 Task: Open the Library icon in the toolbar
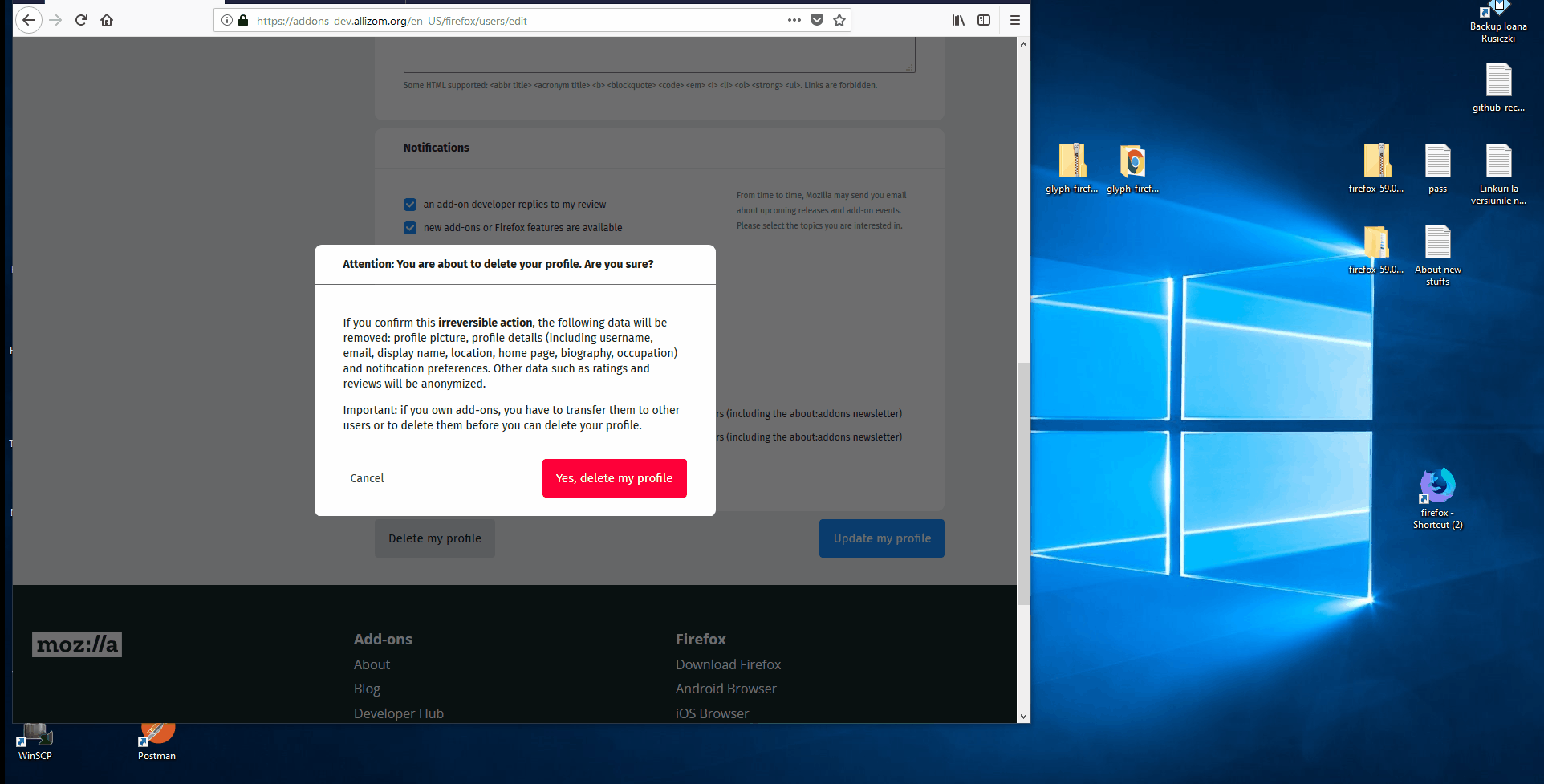click(957, 20)
